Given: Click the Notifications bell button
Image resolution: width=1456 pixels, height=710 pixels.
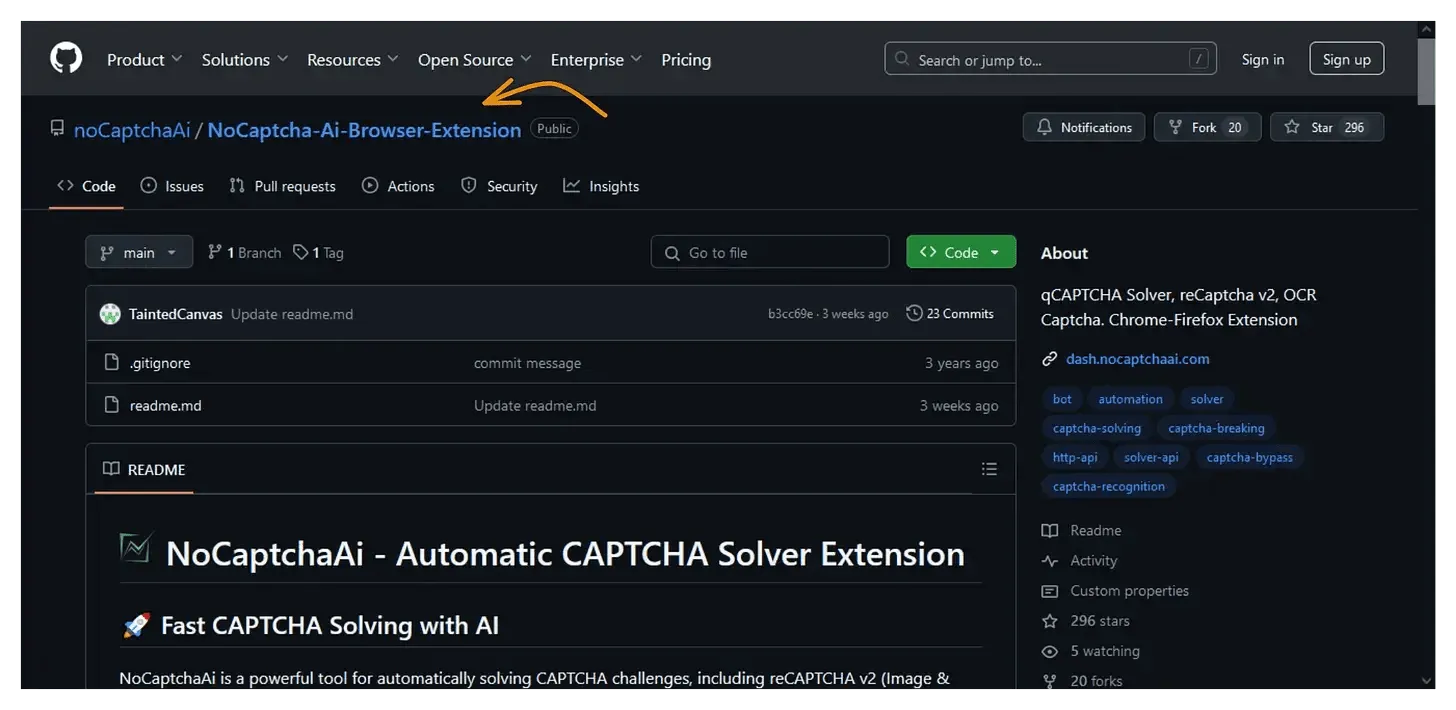Looking at the screenshot, I should 1084,127.
